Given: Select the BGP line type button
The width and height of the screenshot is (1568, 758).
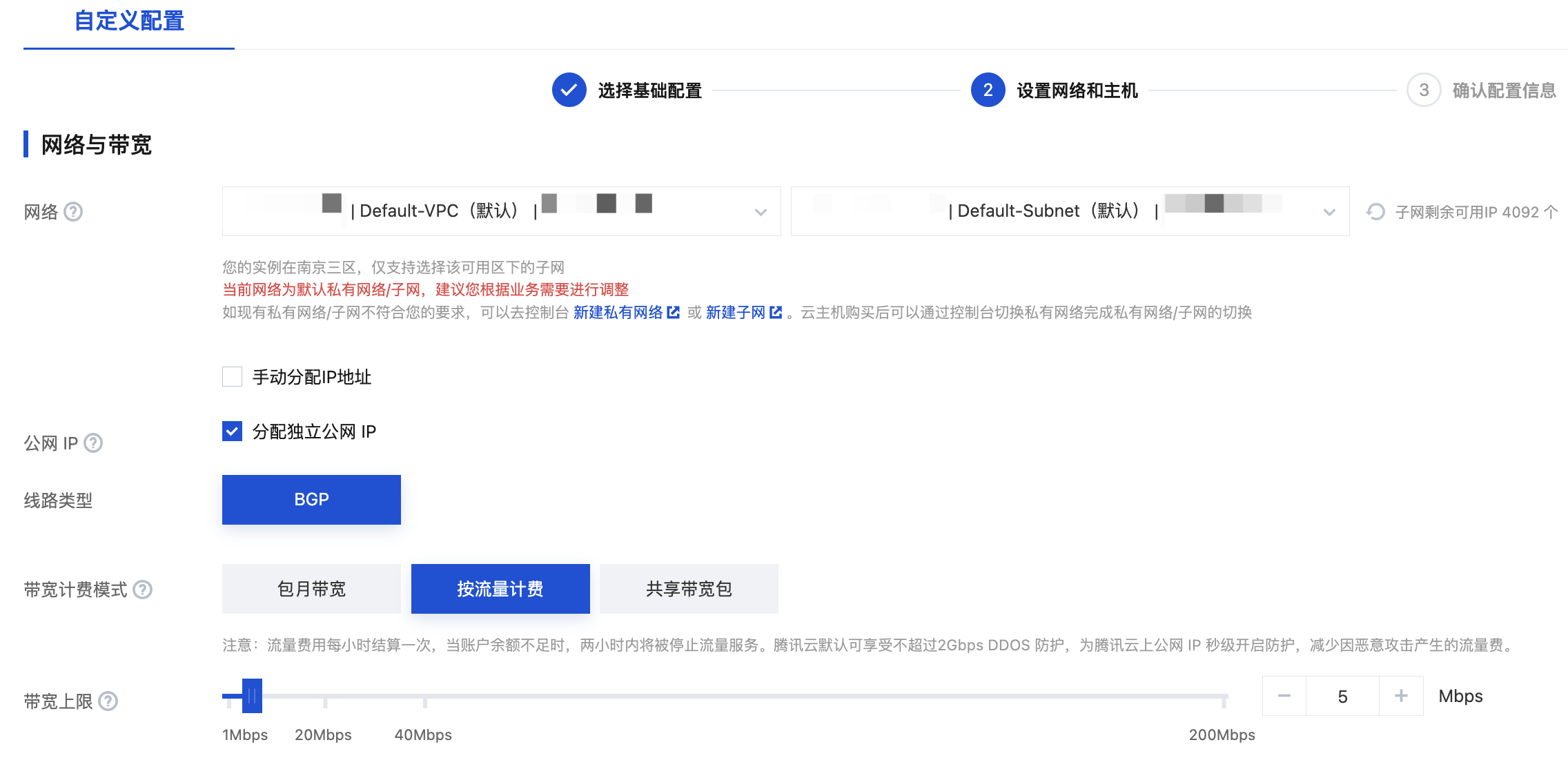Looking at the screenshot, I should [x=311, y=500].
